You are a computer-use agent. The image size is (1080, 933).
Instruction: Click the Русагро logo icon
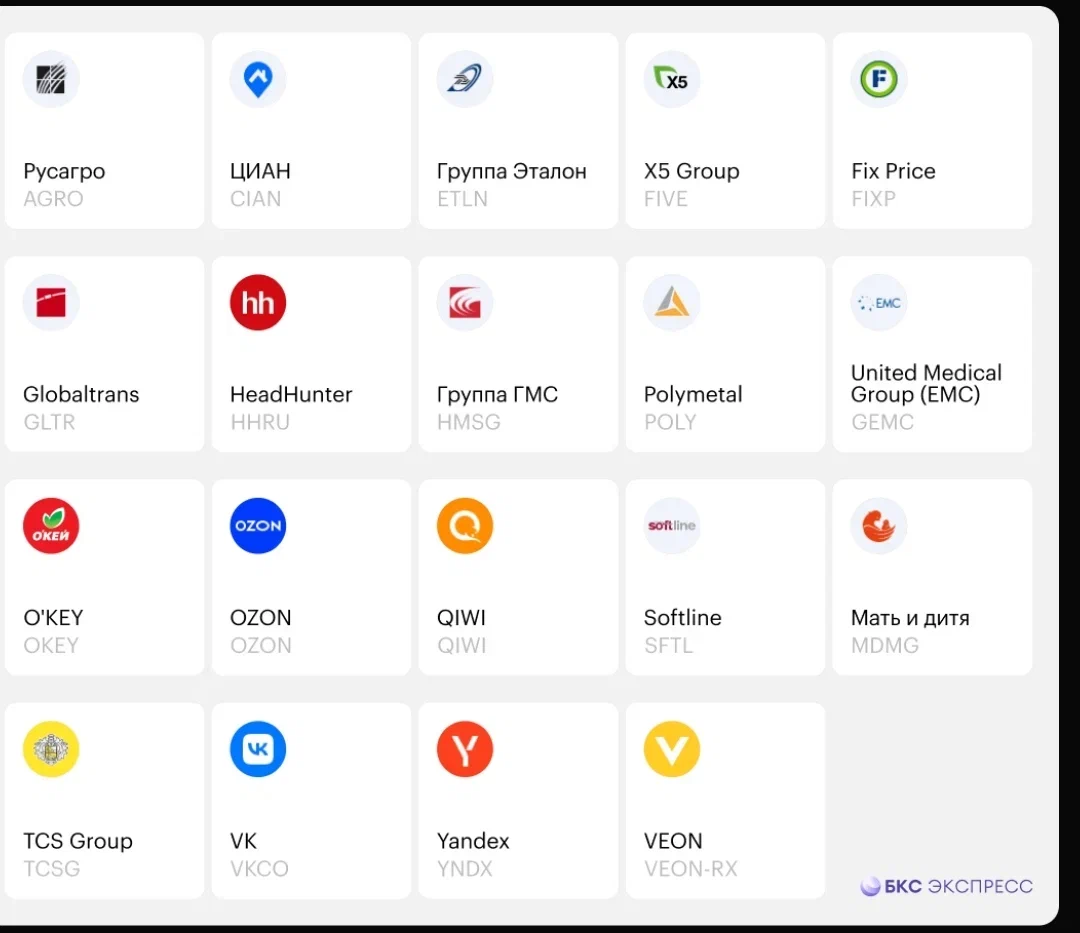click(51, 79)
